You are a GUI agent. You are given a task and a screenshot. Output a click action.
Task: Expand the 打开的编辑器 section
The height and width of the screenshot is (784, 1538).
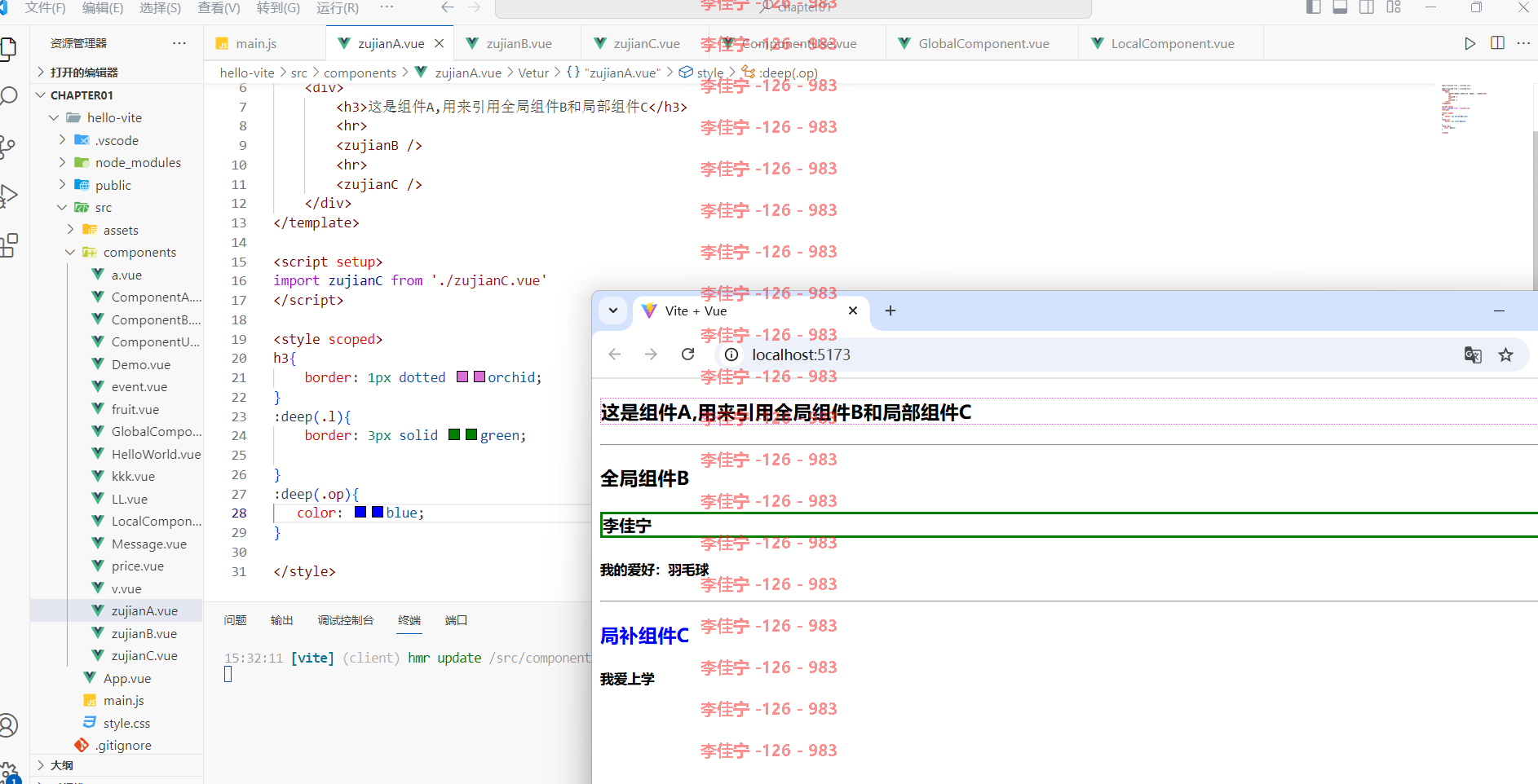pos(117,73)
